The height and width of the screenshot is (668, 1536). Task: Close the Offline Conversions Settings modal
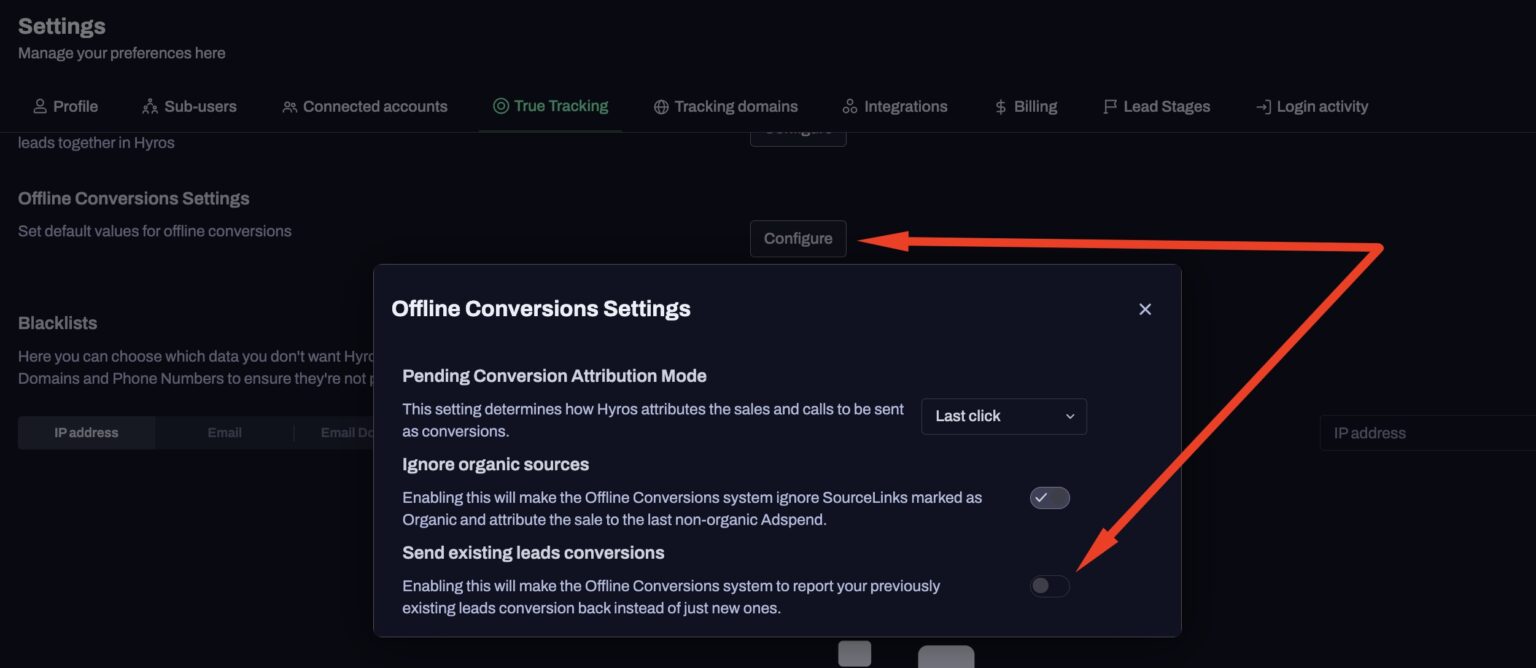(1144, 309)
